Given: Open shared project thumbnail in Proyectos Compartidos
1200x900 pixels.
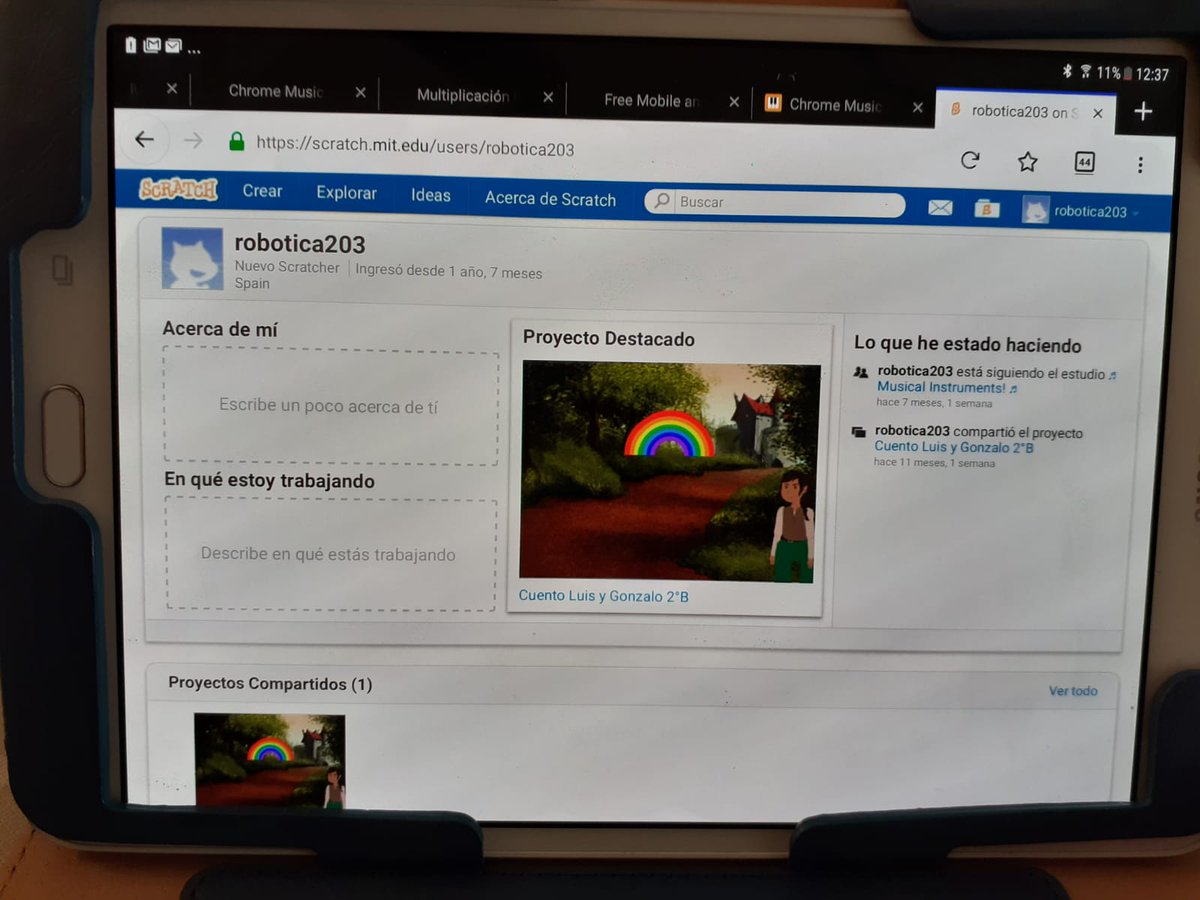Looking at the screenshot, I should [x=269, y=760].
